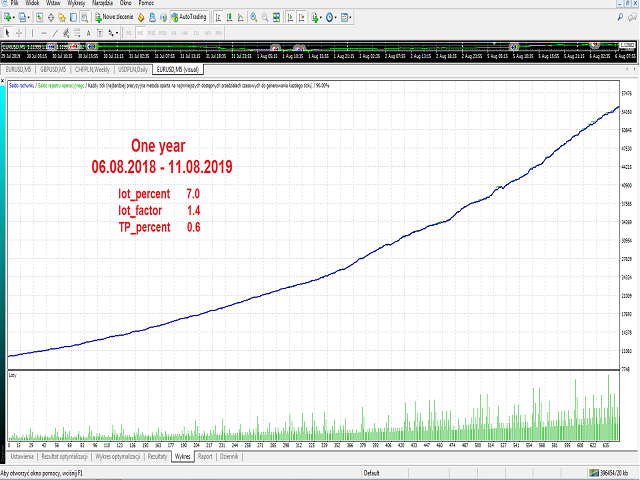Select the crosshair tool
The image size is (640, 480).
point(19,33)
